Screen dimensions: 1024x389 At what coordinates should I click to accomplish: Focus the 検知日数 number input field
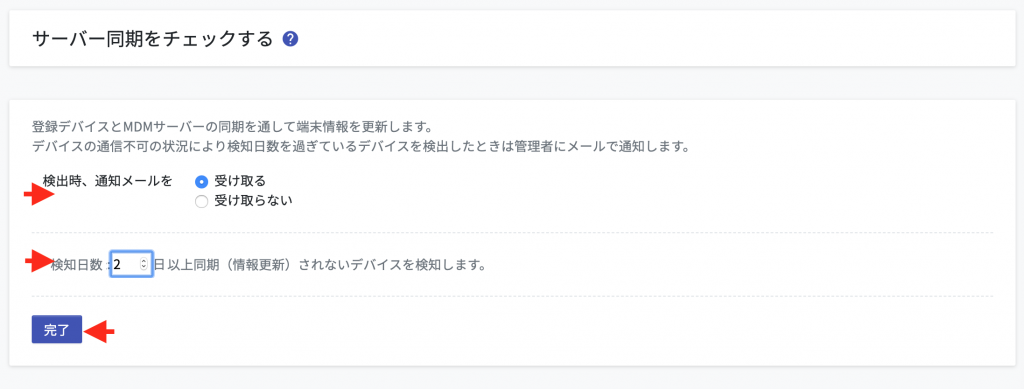132,264
